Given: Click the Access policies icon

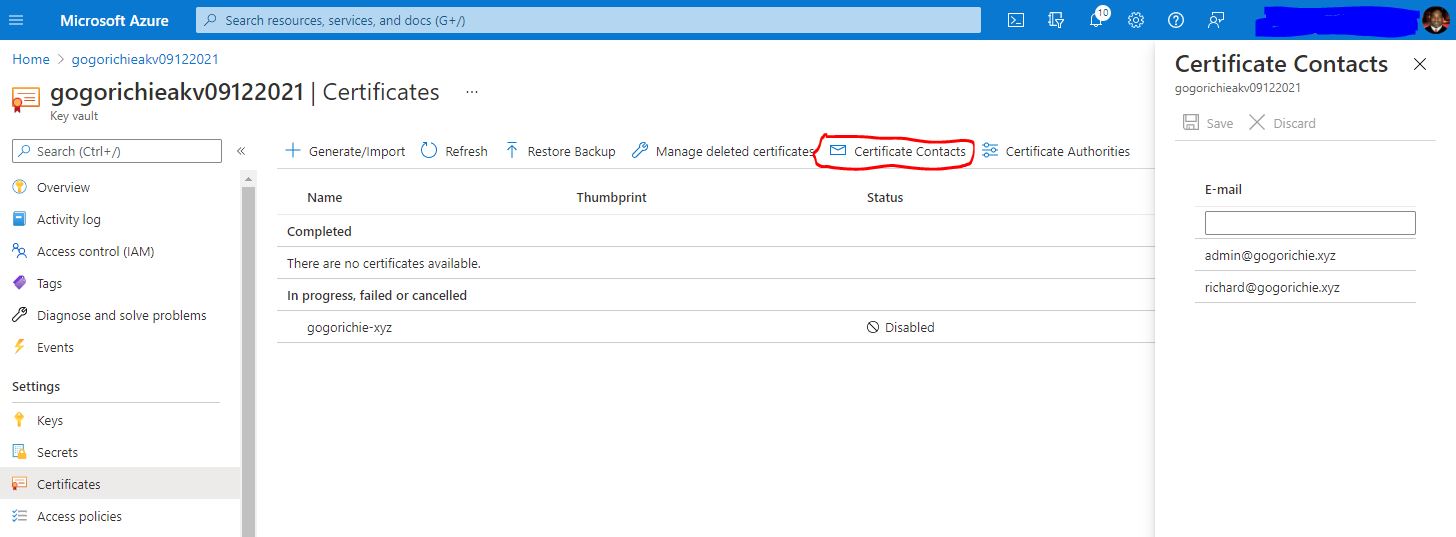Looking at the screenshot, I should tap(19, 516).
